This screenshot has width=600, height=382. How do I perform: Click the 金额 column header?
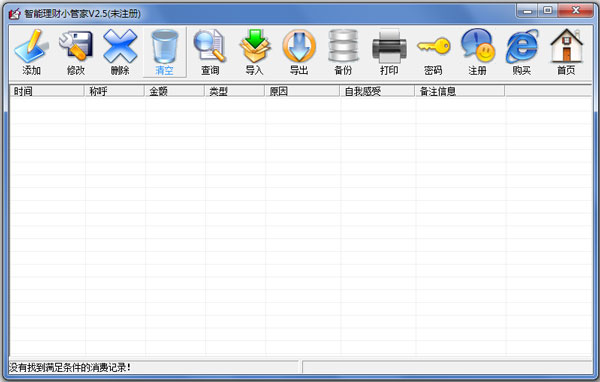[175, 91]
